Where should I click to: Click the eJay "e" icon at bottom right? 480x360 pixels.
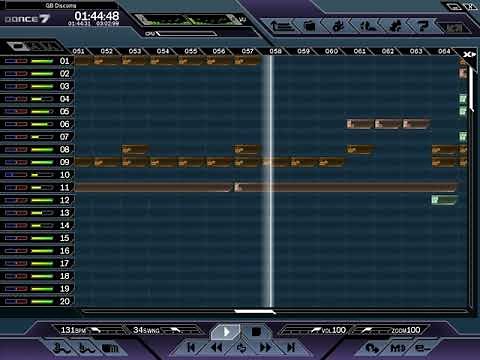tap(422, 348)
